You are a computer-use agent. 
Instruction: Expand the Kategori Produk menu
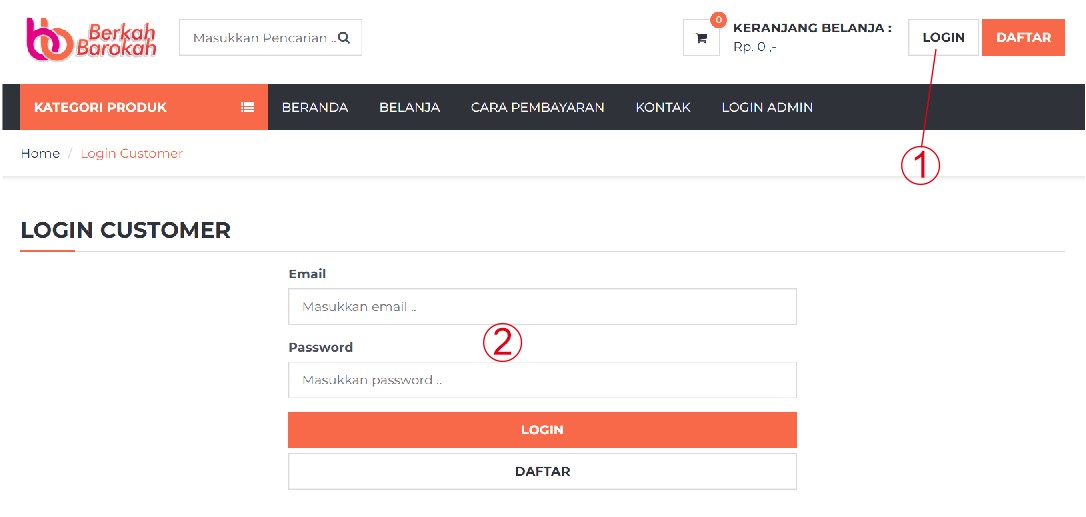(x=100, y=107)
